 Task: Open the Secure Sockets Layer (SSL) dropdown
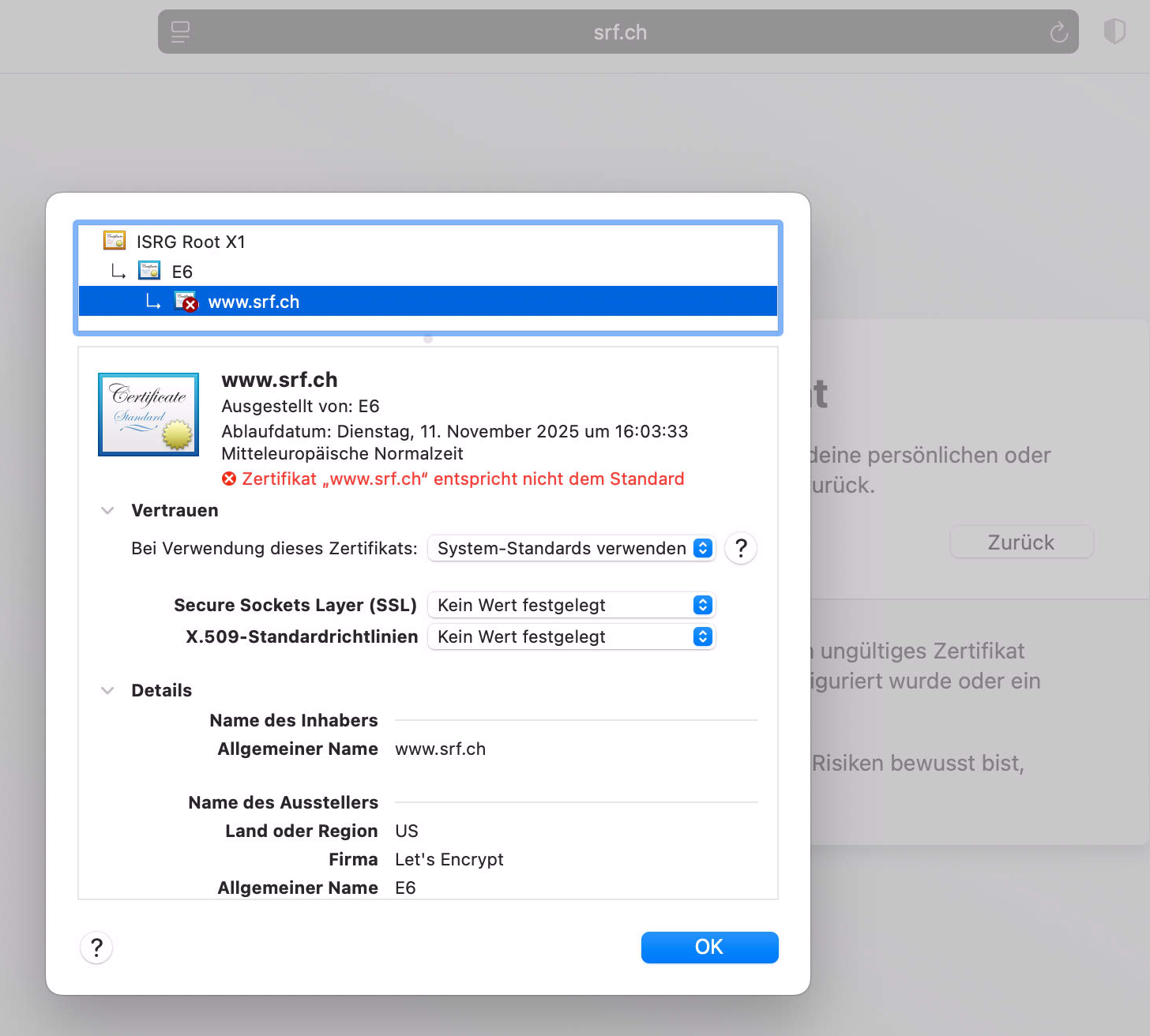point(571,606)
